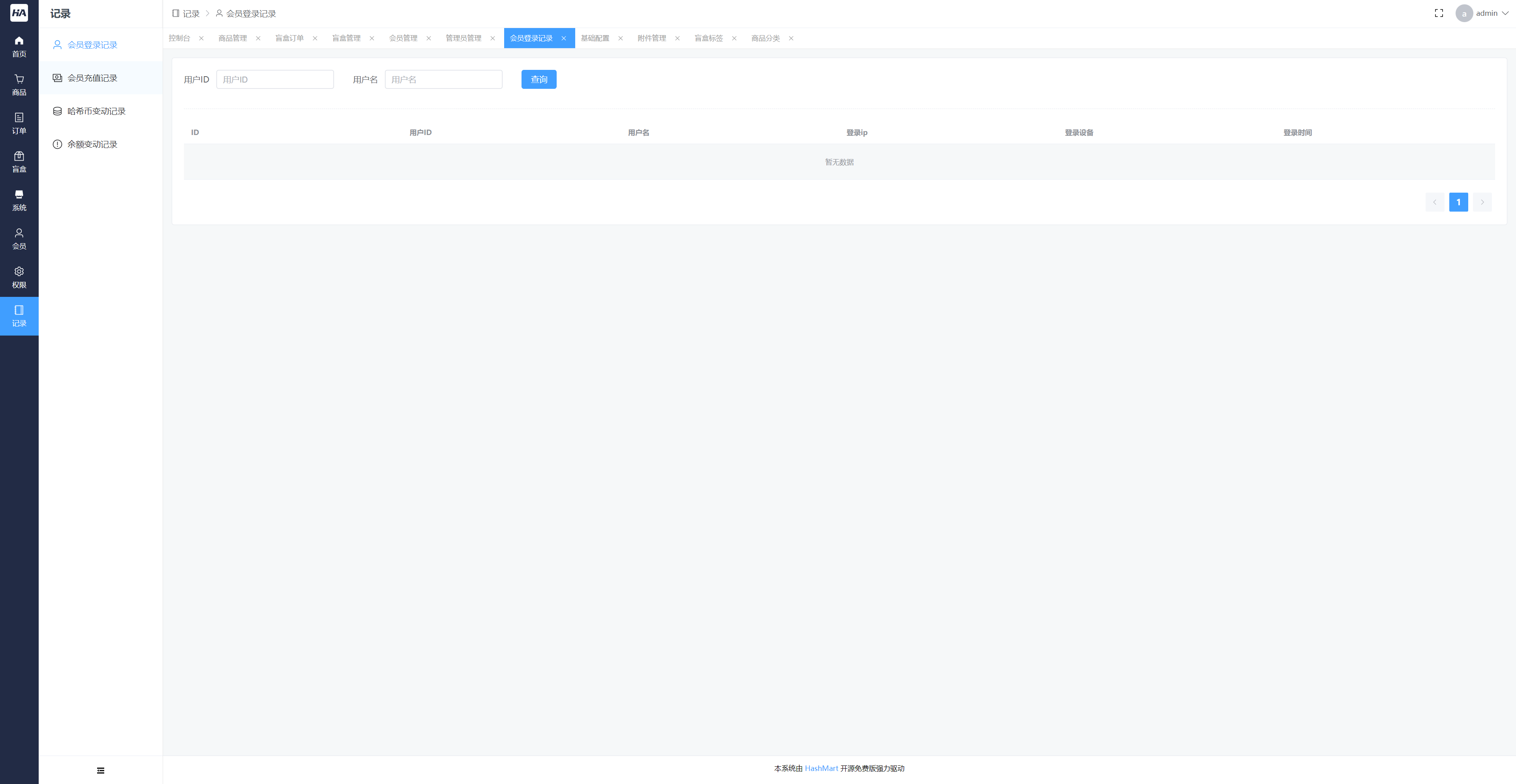The image size is (1516, 784).
Task: Open the 盲盒 blind box section
Action: [x=19, y=162]
